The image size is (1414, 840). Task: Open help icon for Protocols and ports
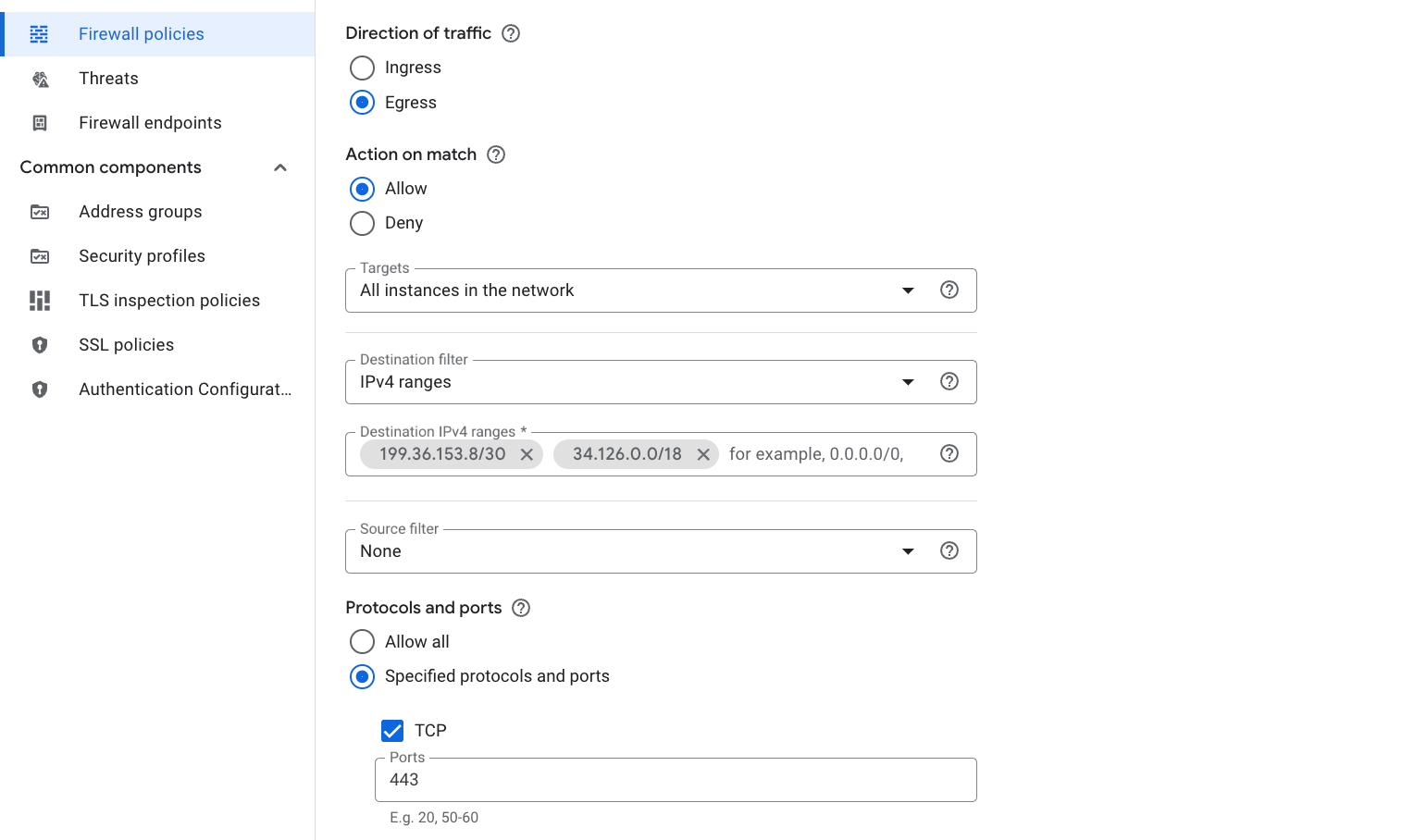[521, 608]
